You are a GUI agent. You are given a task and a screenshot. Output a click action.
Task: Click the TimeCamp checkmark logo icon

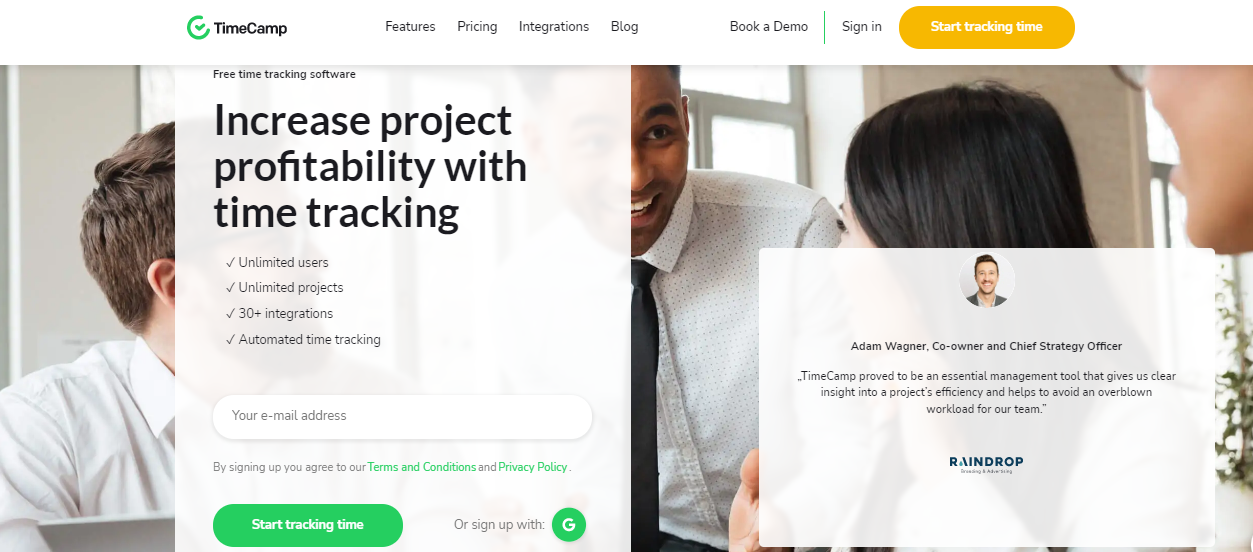tap(198, 27)
